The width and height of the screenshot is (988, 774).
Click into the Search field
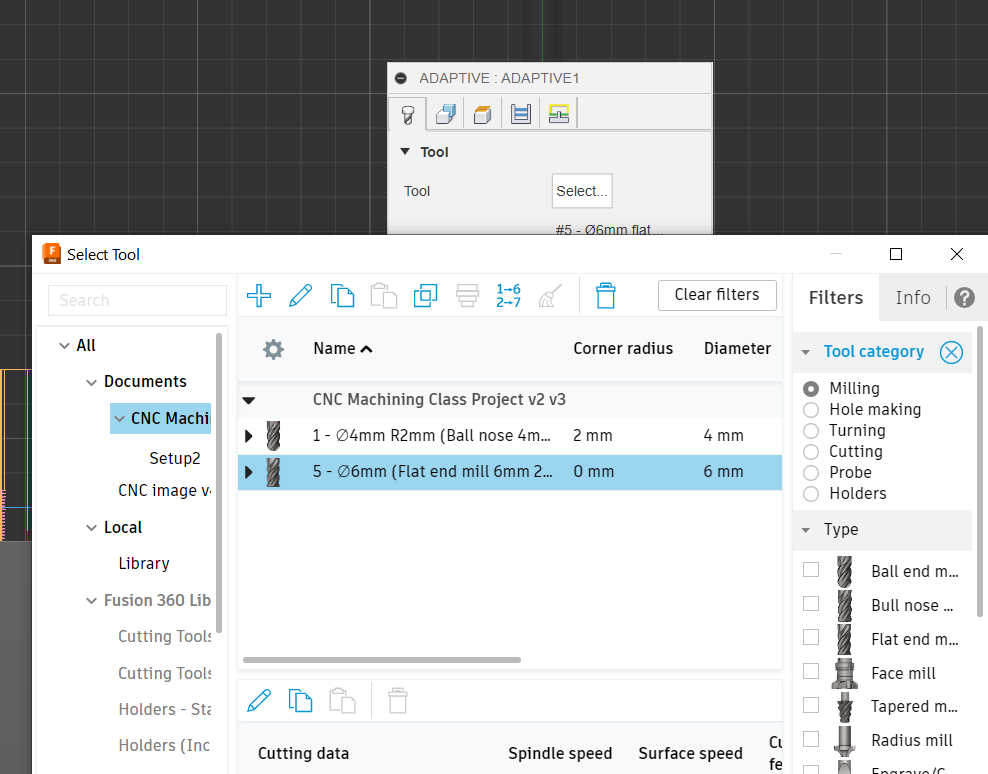pyautogui.click(x=138, y=300)
